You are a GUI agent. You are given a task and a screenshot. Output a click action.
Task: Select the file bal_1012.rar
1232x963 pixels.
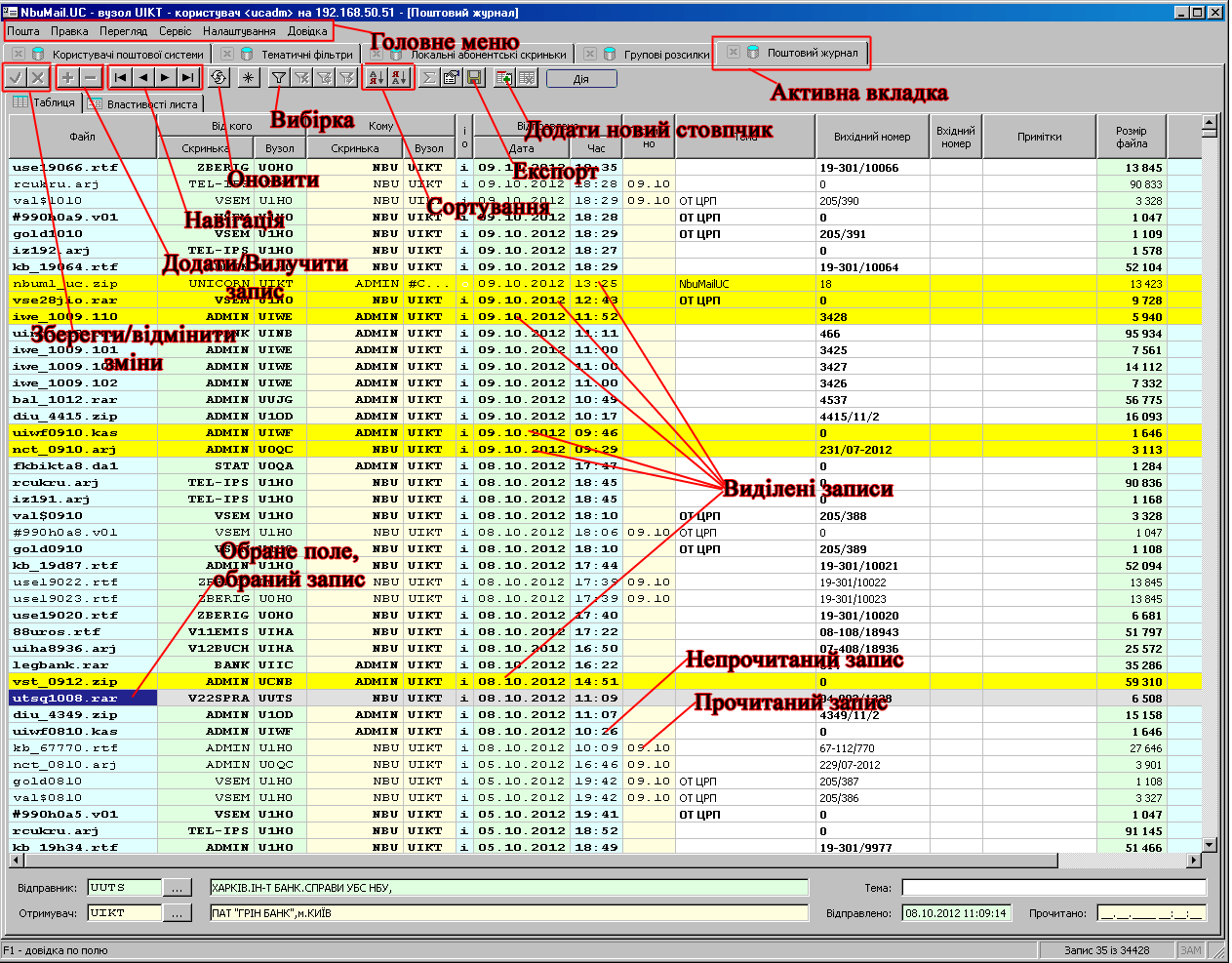click(83, 400)
